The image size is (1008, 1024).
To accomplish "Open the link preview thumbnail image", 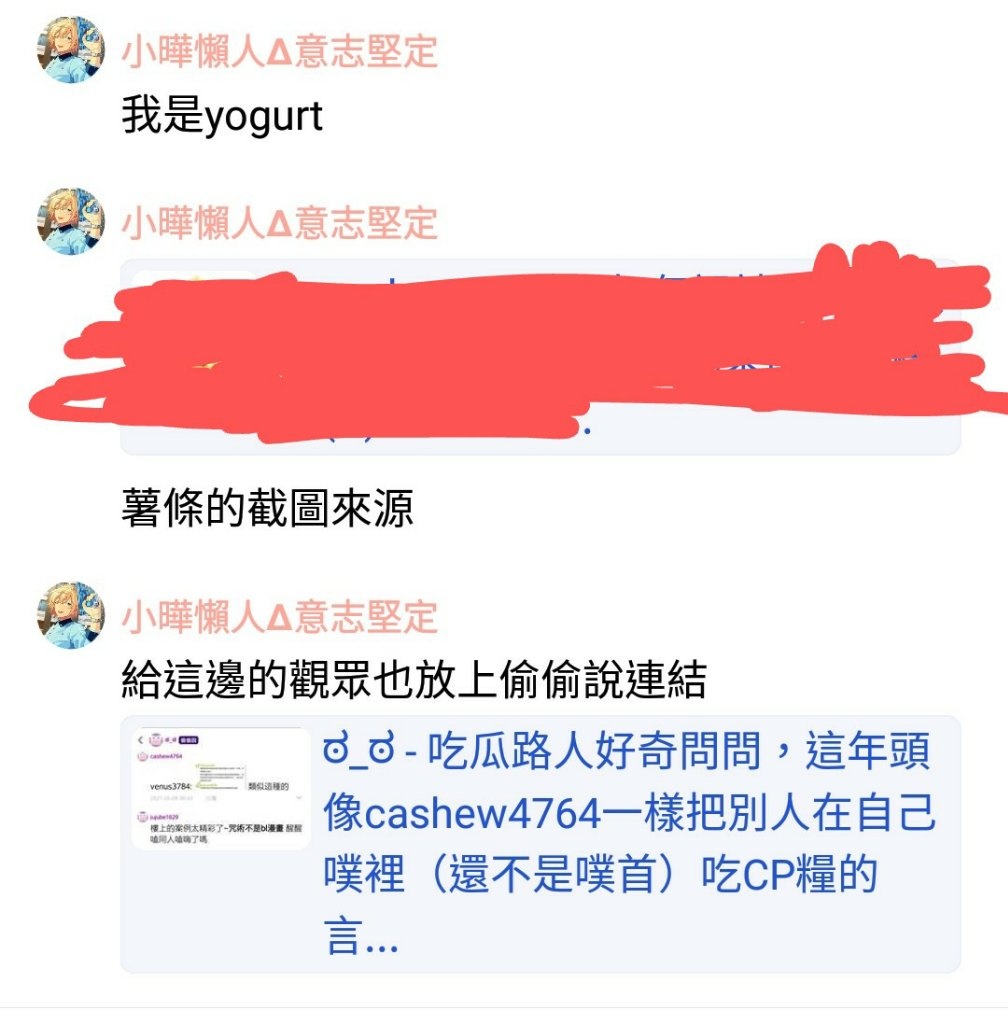I will point(221,789).
